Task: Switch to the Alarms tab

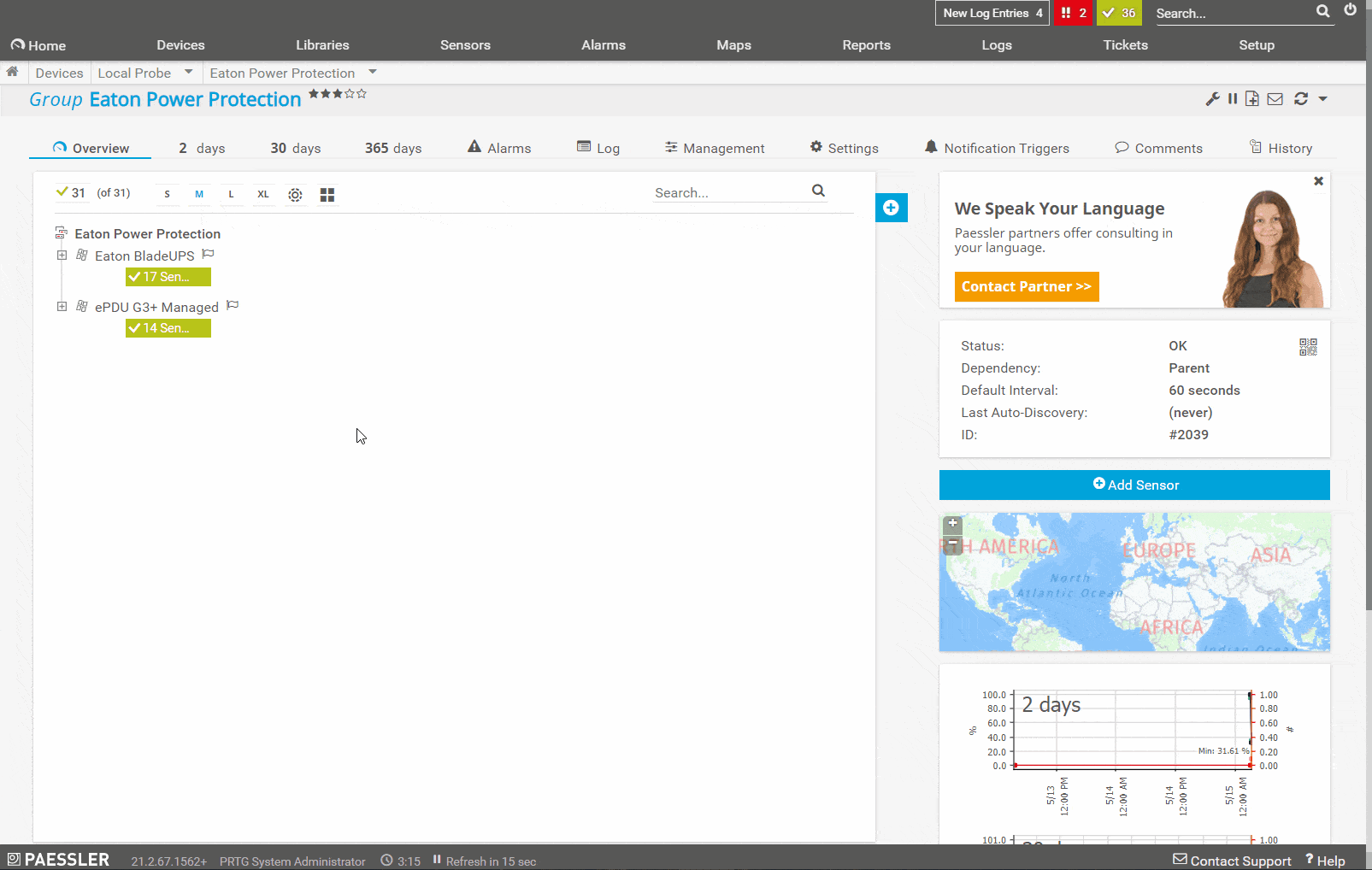Action: pos(499,148)
